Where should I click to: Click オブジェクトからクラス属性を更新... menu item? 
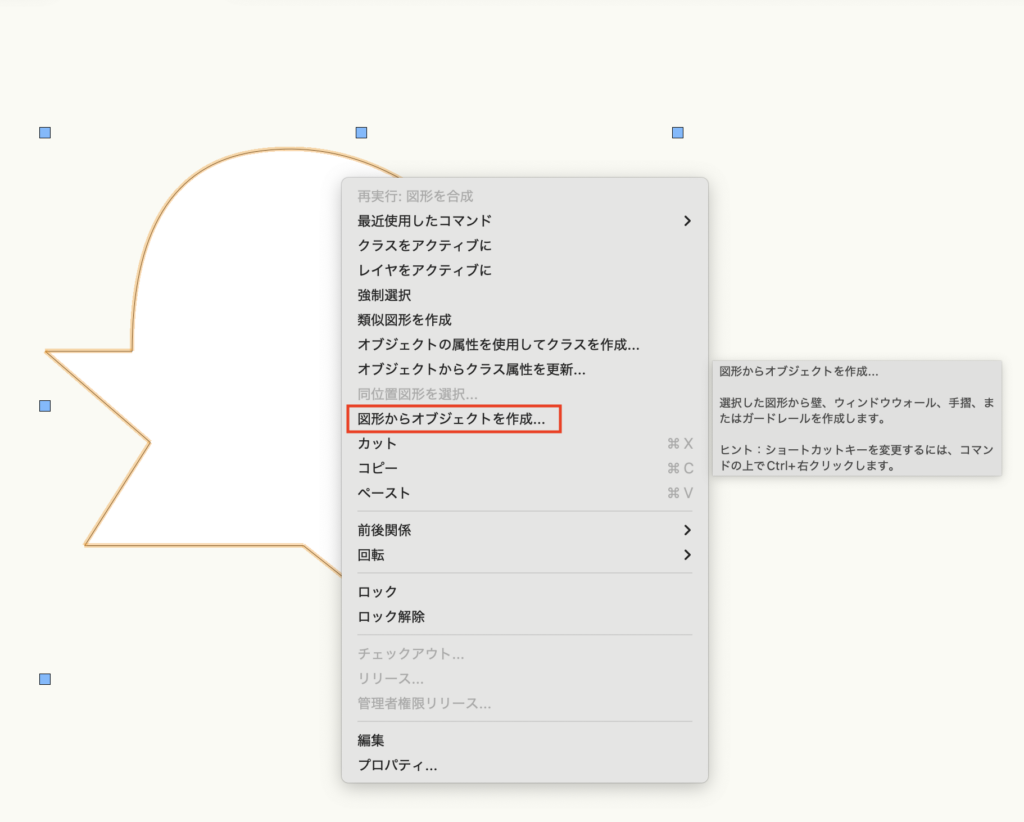click(x=471, y=369)
